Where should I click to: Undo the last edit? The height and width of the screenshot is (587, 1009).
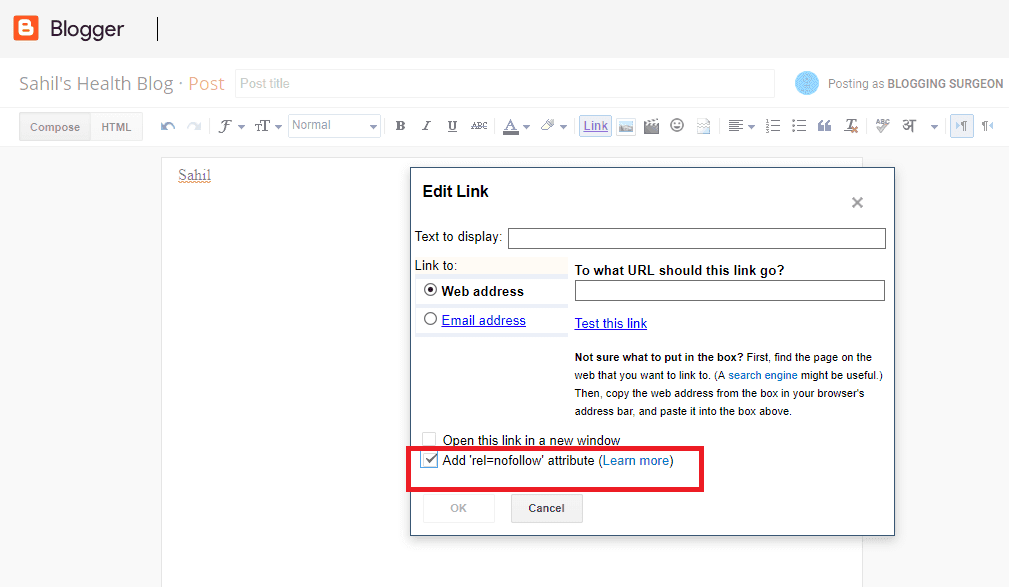pos(168,126)
